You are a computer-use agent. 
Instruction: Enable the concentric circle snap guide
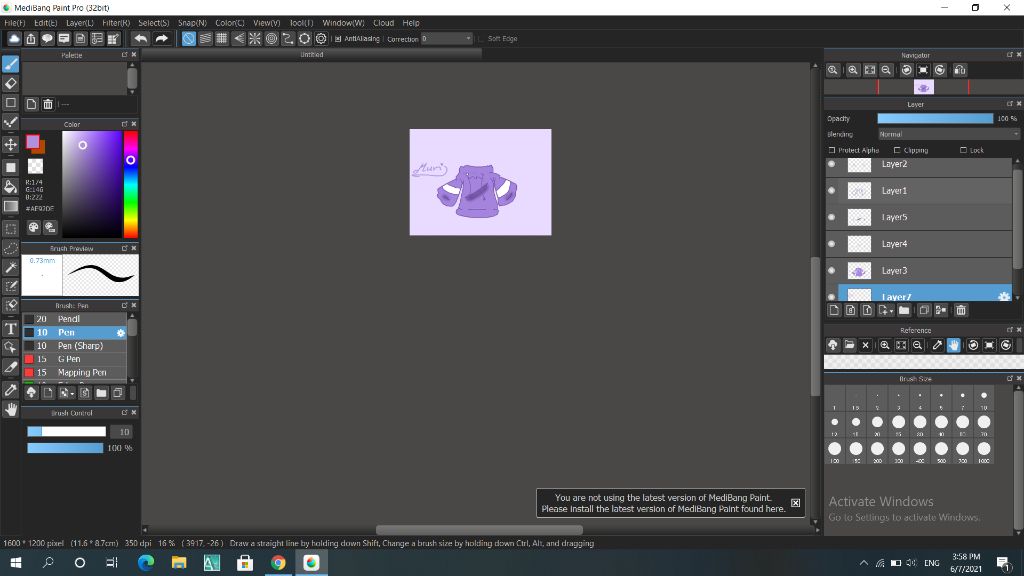click(271, 39)
